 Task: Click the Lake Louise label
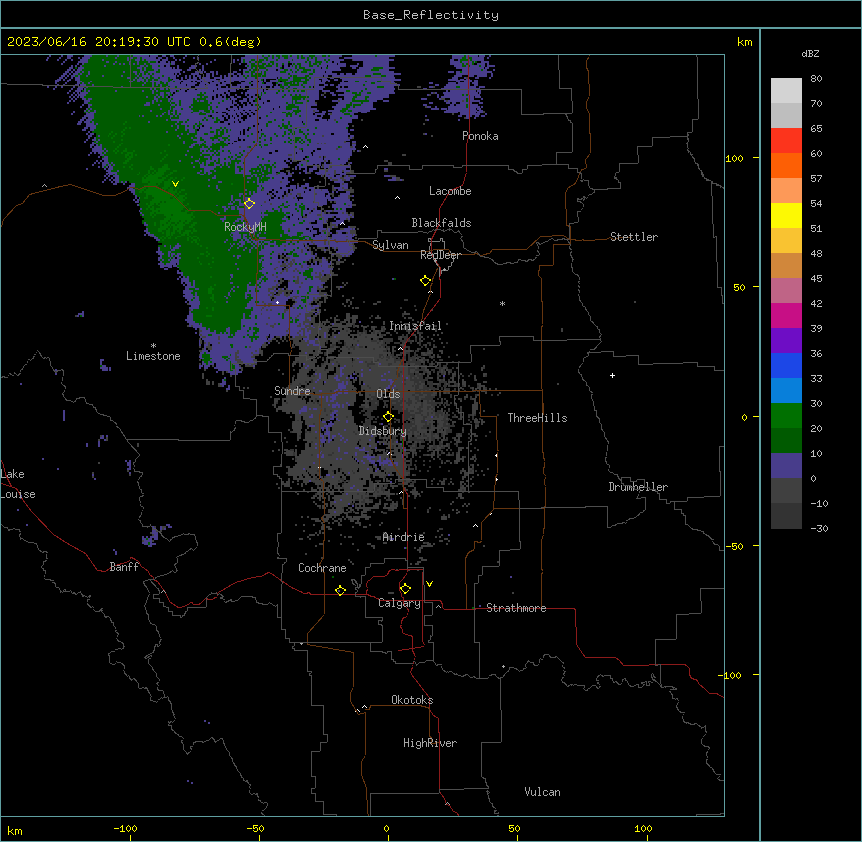tap(18, 484)
